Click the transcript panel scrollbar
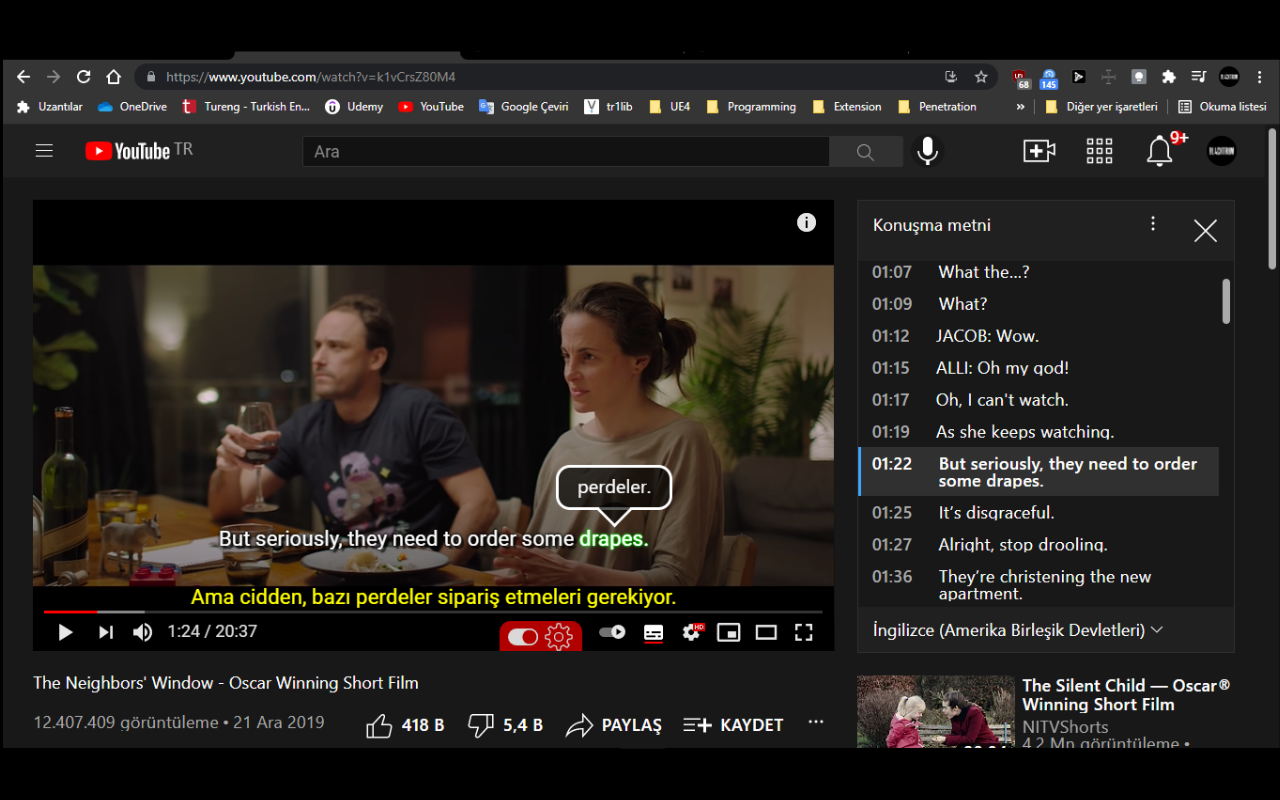The height and width of the screenshot is (800, 1280). (1226, 301)
